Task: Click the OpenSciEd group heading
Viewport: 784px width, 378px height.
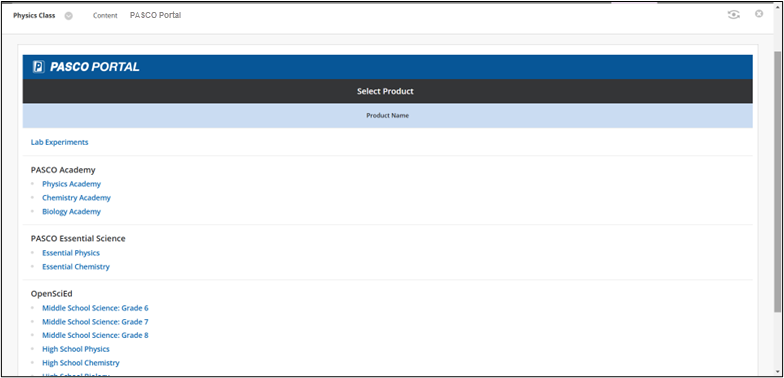Action: pyautogui.click(x=52, y=294)
